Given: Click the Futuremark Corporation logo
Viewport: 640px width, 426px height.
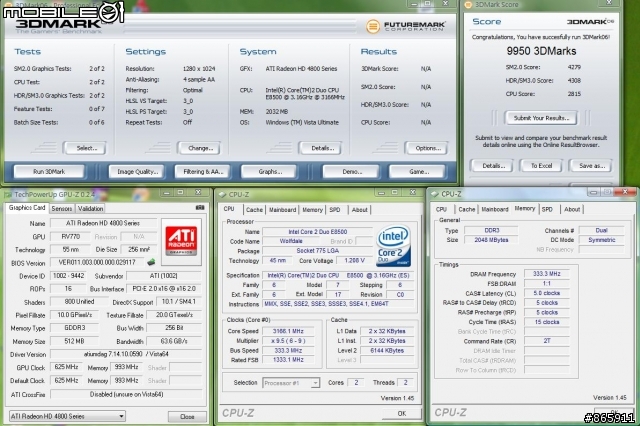Looking at the screenshot, I should tap(405, 27).
